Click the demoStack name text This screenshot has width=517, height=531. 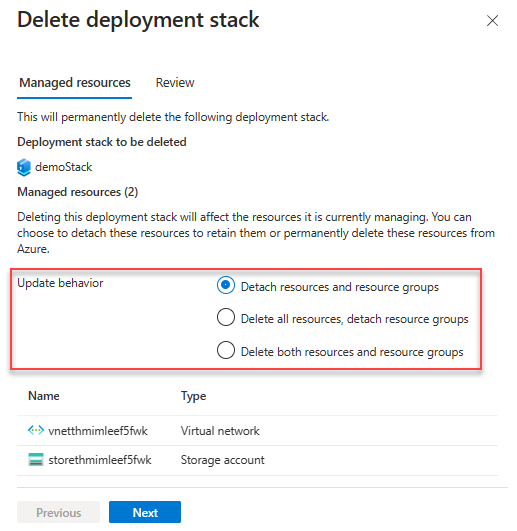click(64, 167)
